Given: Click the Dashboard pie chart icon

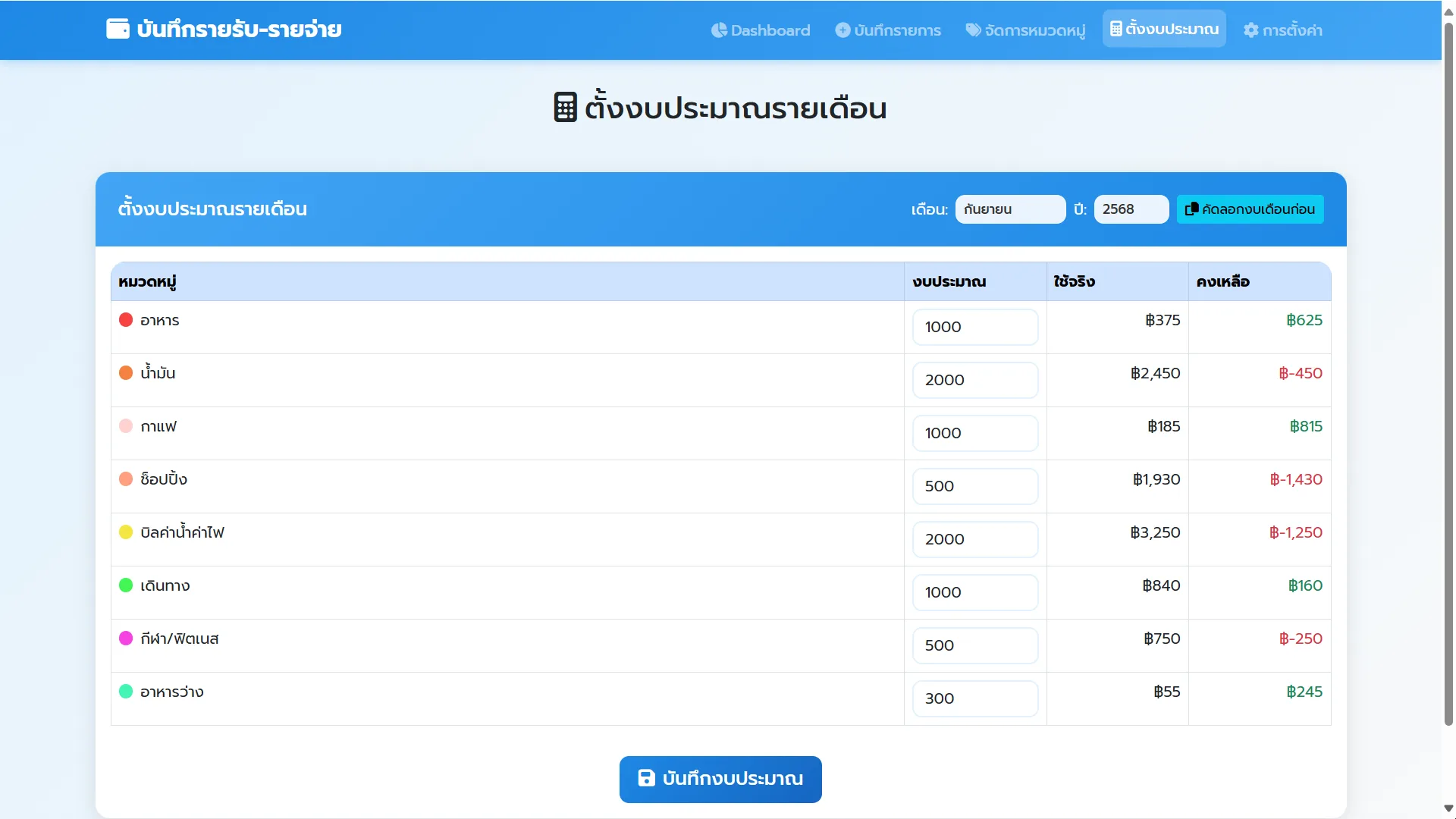Looking at the screenshot, I should pyautogui.click(x=719, y=30).
